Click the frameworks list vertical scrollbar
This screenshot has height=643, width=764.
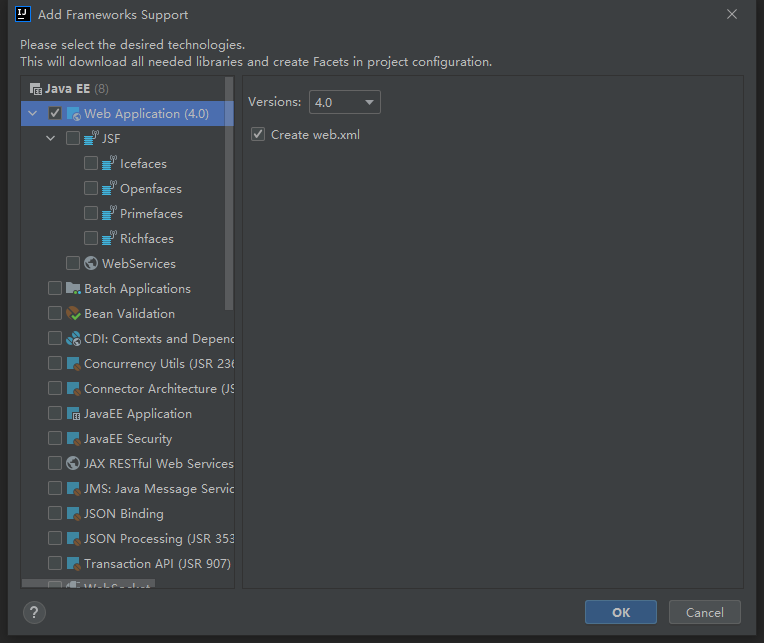tap(229, 193)
